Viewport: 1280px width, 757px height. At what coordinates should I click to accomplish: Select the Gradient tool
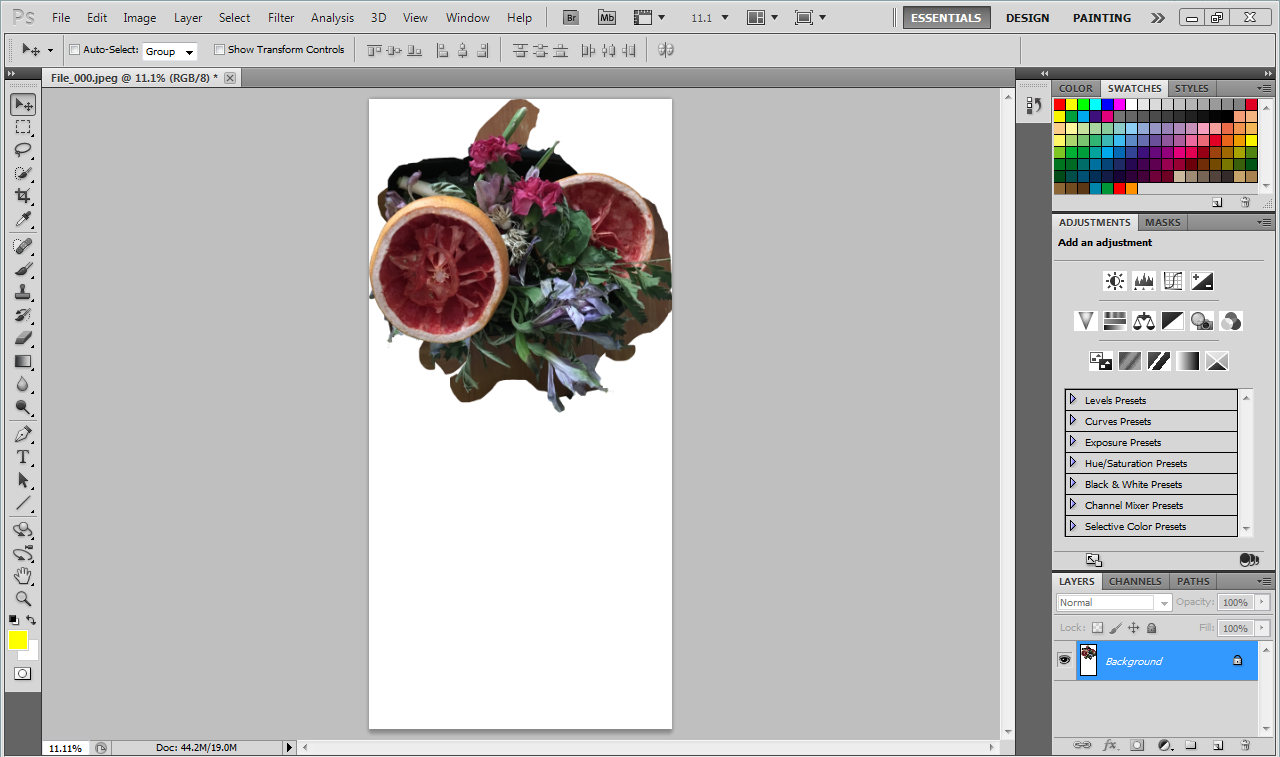[23, 361]
